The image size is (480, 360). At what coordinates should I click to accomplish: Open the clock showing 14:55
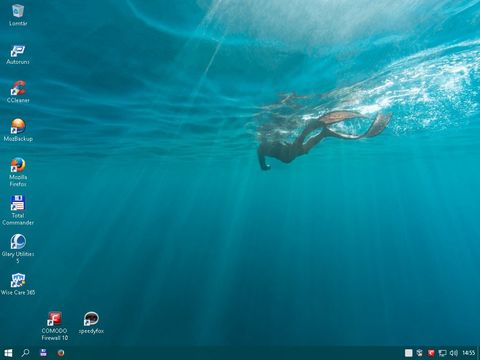pos(469,353)
